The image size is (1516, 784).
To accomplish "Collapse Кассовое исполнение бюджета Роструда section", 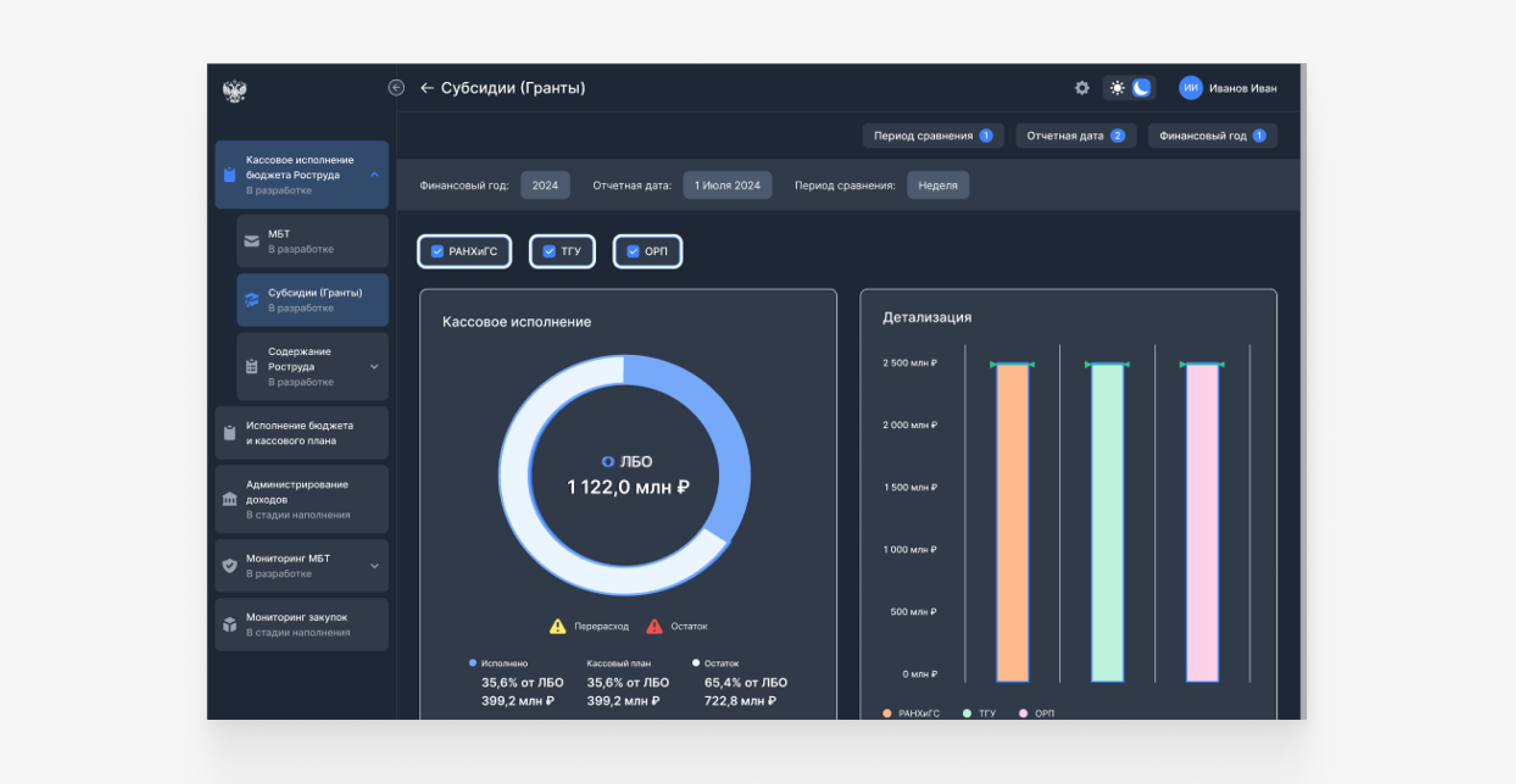I will (374, 175).
